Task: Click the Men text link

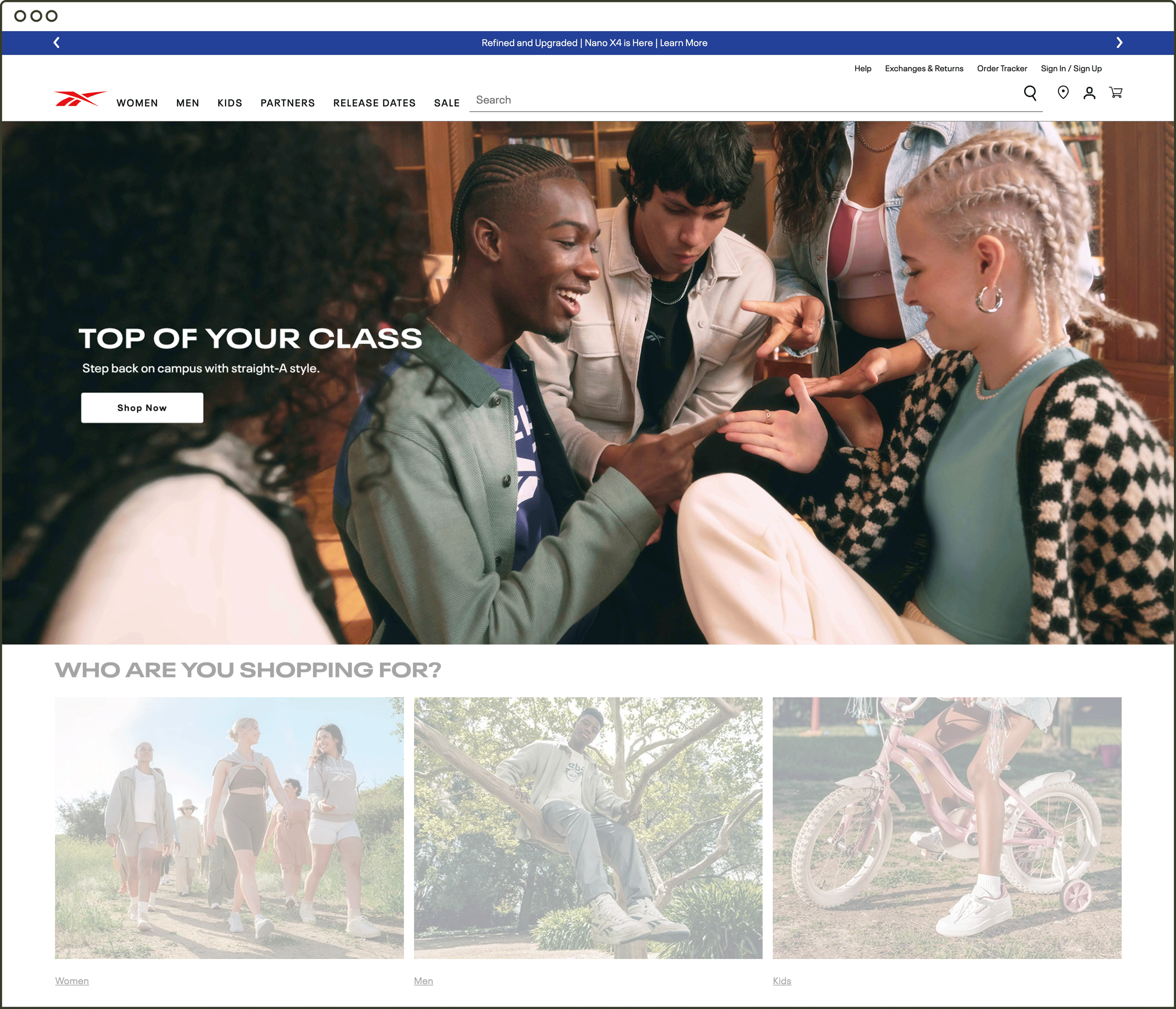Action: coord(423,981)
